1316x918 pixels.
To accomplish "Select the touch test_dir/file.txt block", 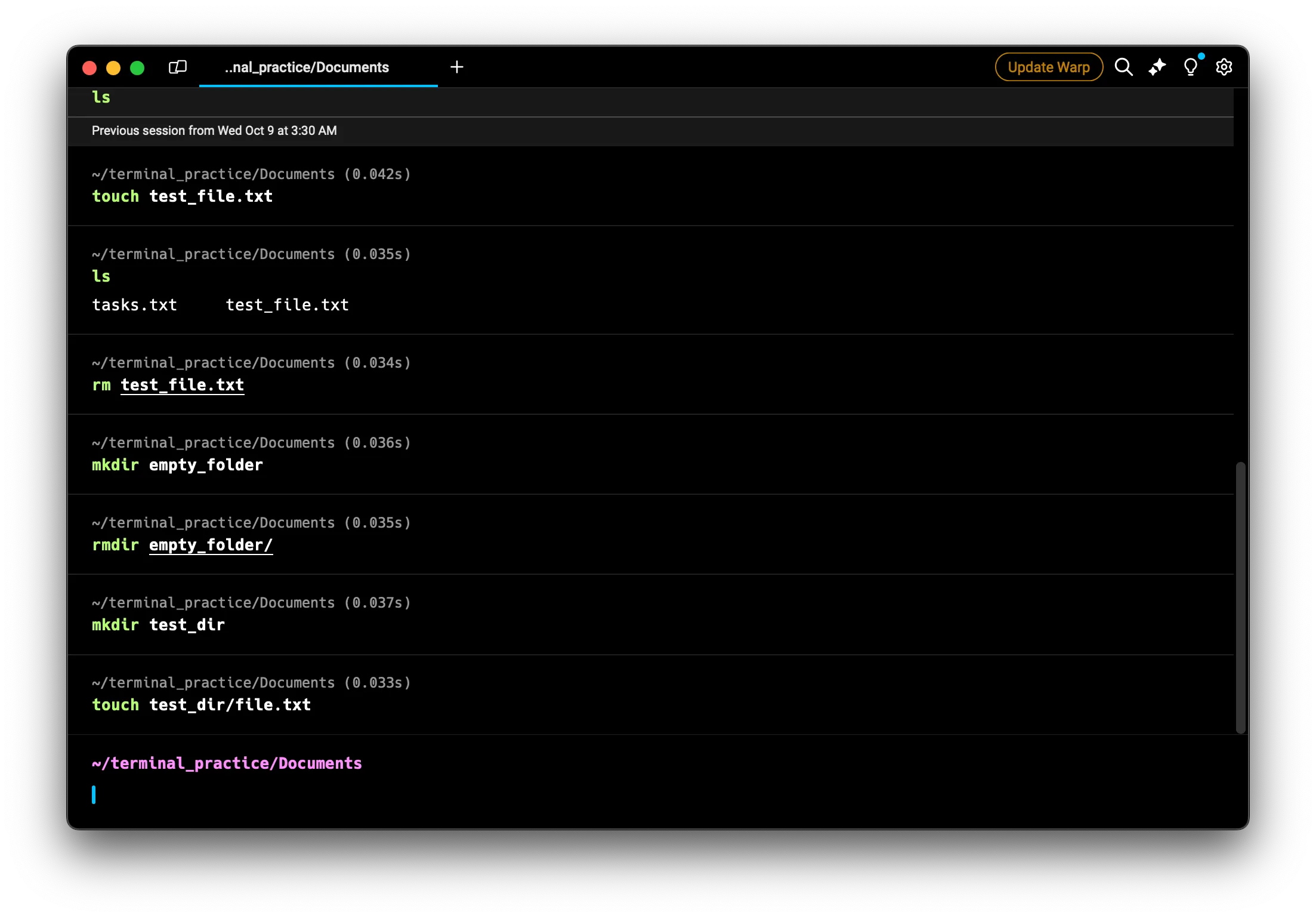I will [597, 694].
